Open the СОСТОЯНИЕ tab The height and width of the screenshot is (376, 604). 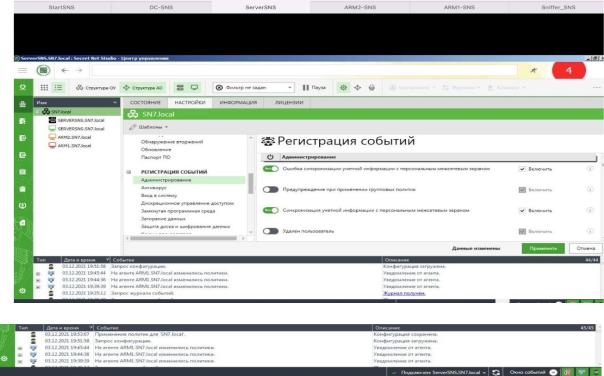click(145, 102)
